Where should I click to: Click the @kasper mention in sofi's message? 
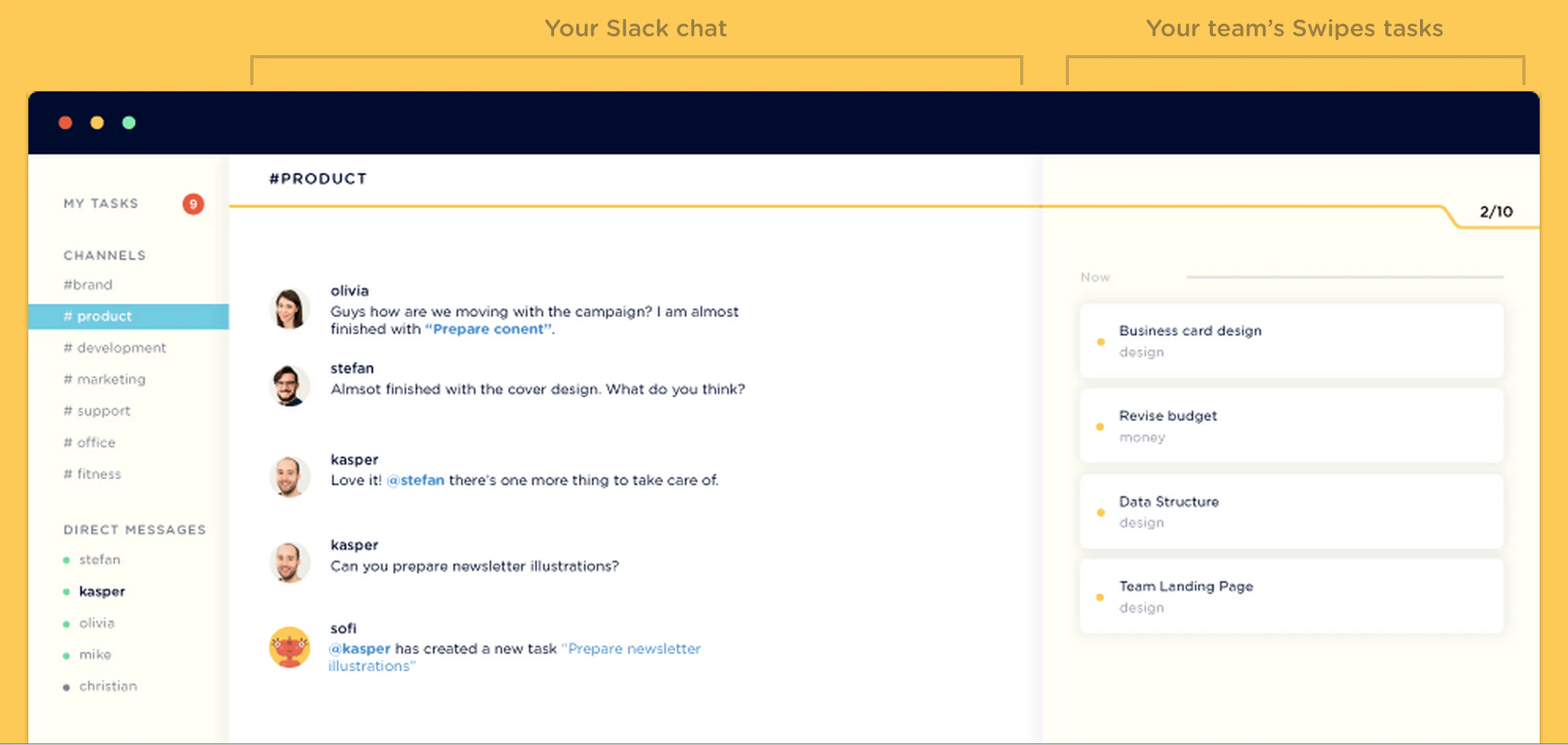(x=360, y=649)
